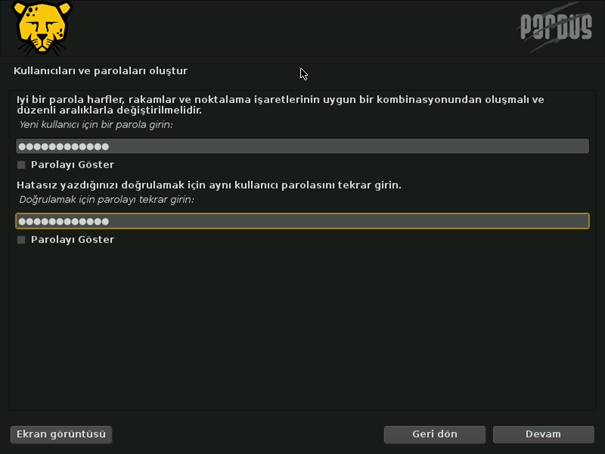This screenshot has height=454, width=605.
Task: Click empty panel area below the form
Action: [300, 330]
